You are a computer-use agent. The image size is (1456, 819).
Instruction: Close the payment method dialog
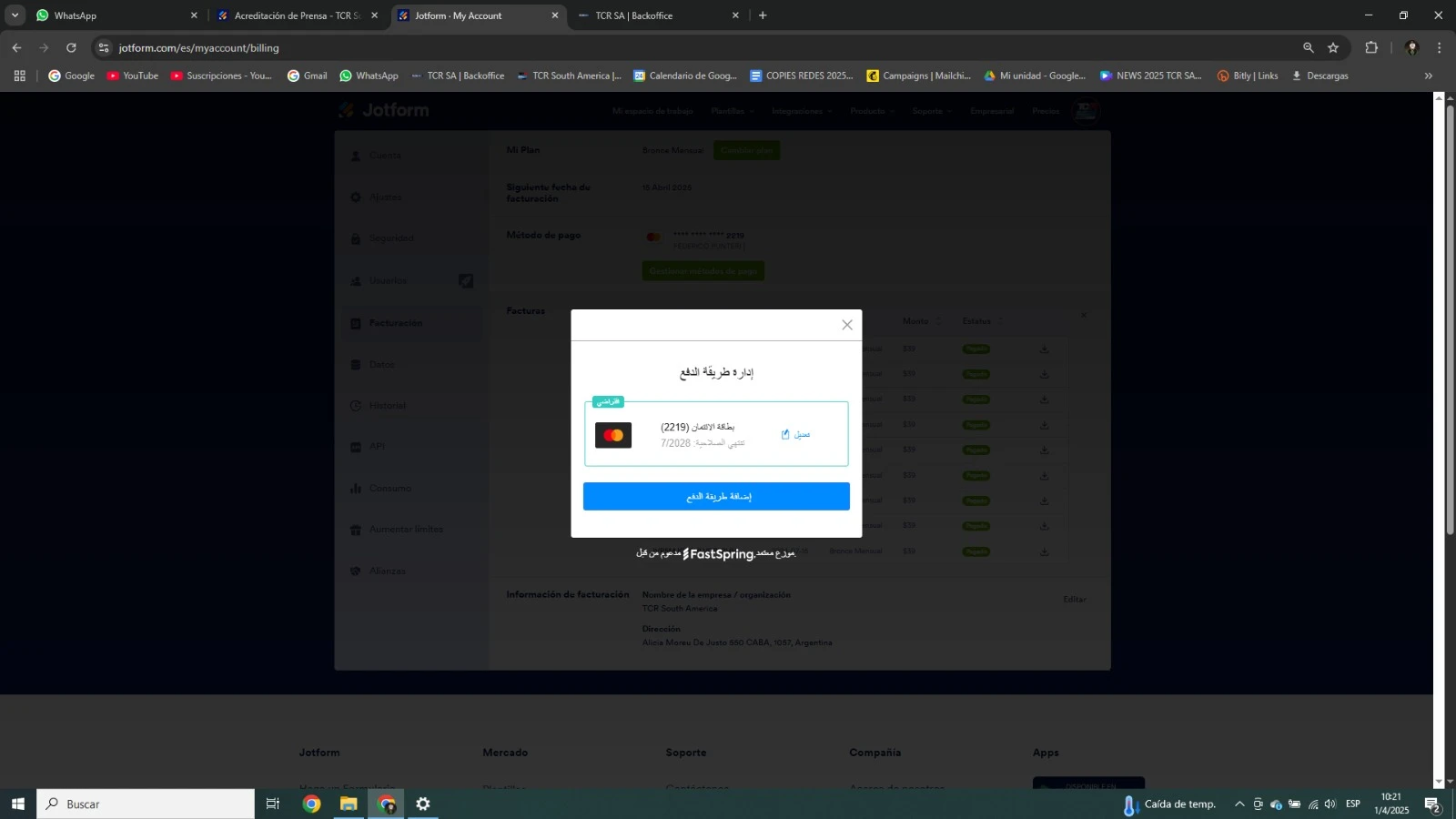tap(846, 324)
